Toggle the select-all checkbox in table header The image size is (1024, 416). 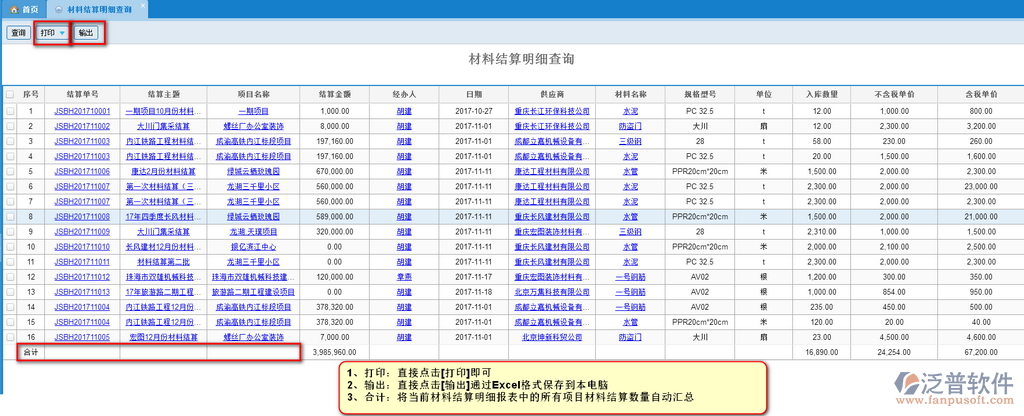click(10, 94)
